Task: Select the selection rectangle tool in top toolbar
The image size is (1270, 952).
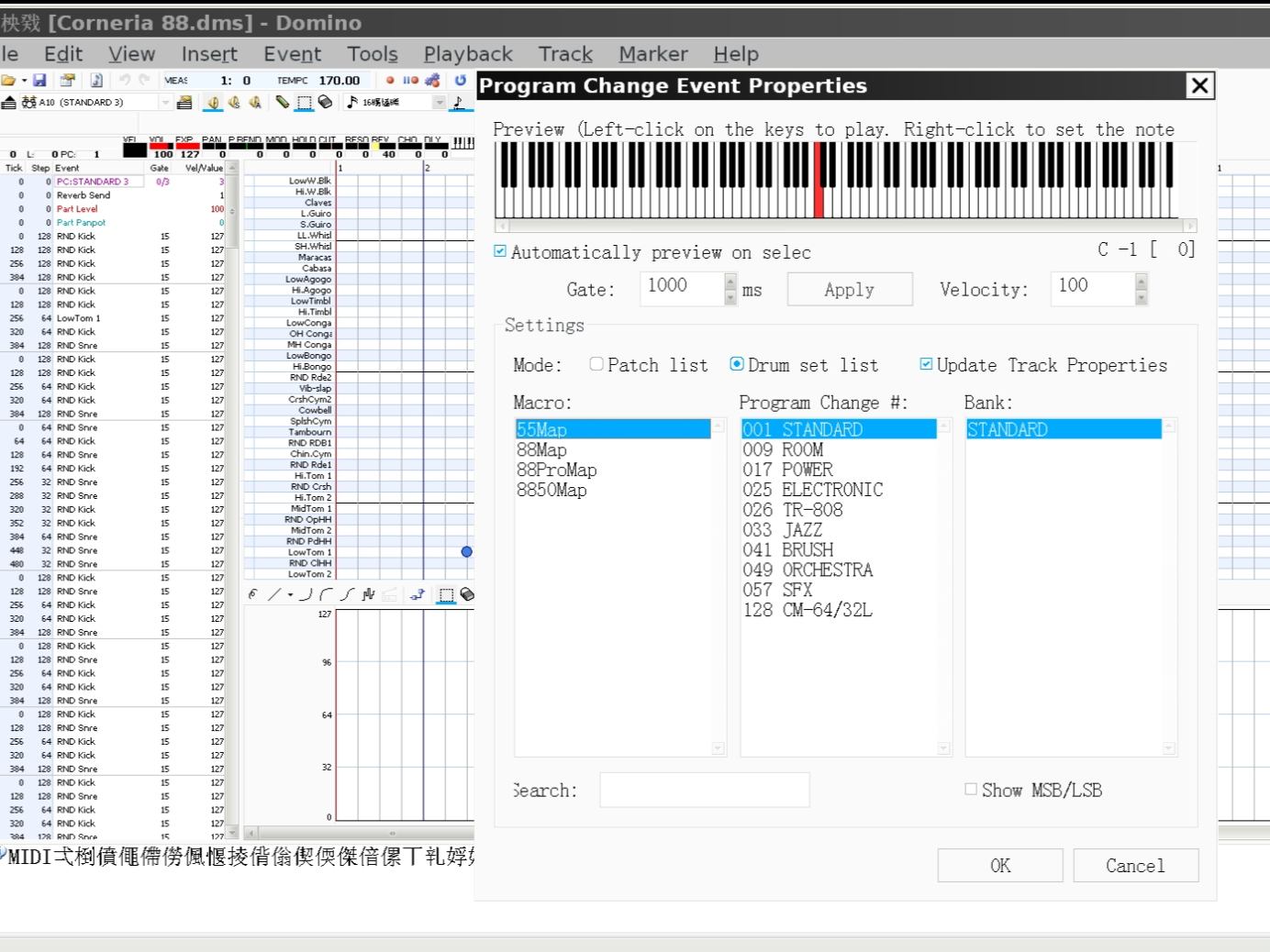Action: click(x=304, y=103)
